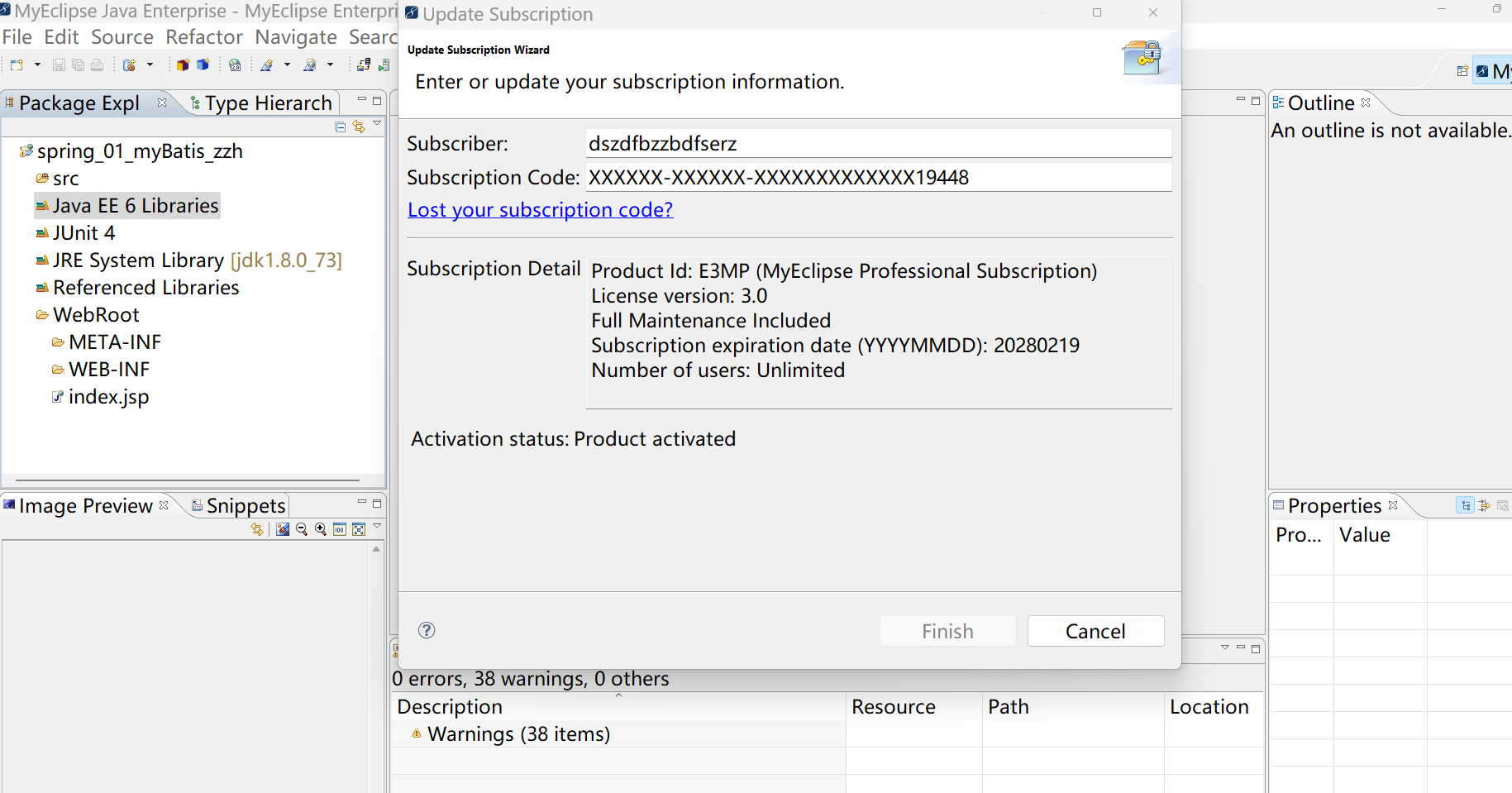
Task: Select the src folder
Action: [66, 179]
